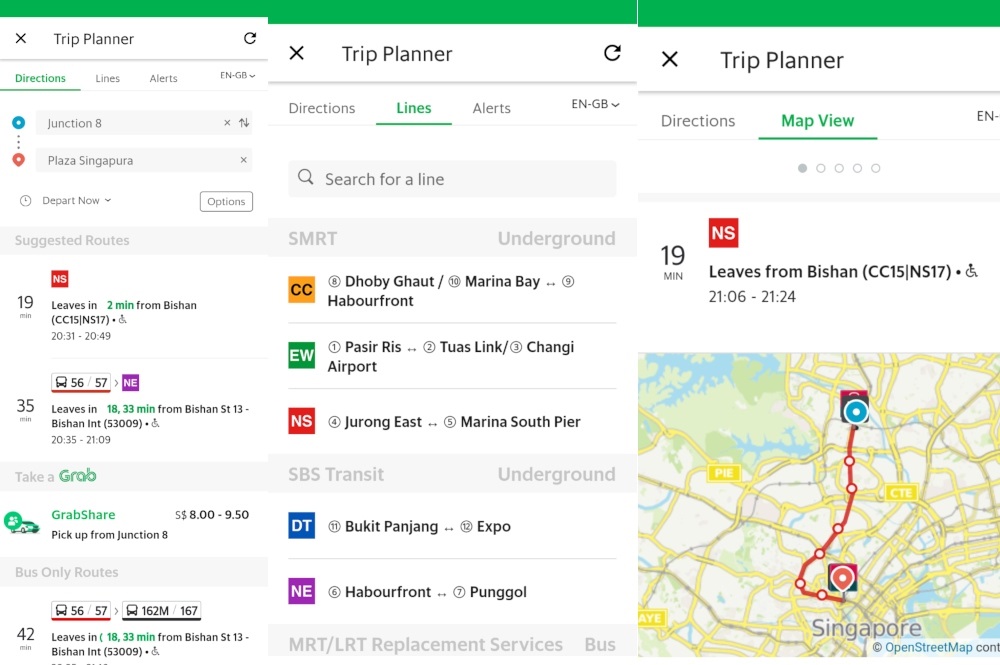Open Alerts tab on the line search screen
This screenshot has width=1000, height=665.
pos(492,108)
